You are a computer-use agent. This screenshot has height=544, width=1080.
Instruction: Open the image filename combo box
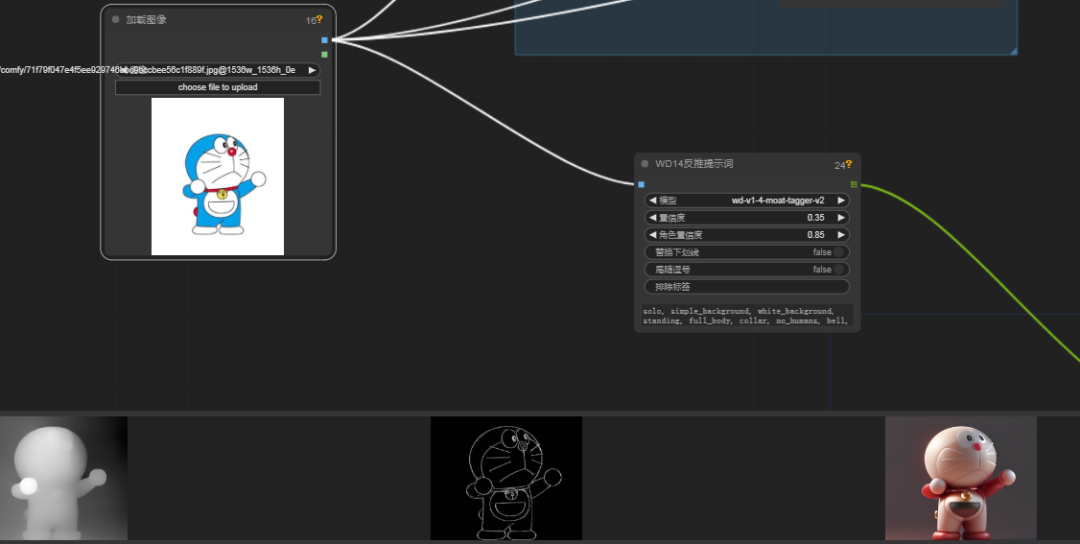click(x=218, y=70)
